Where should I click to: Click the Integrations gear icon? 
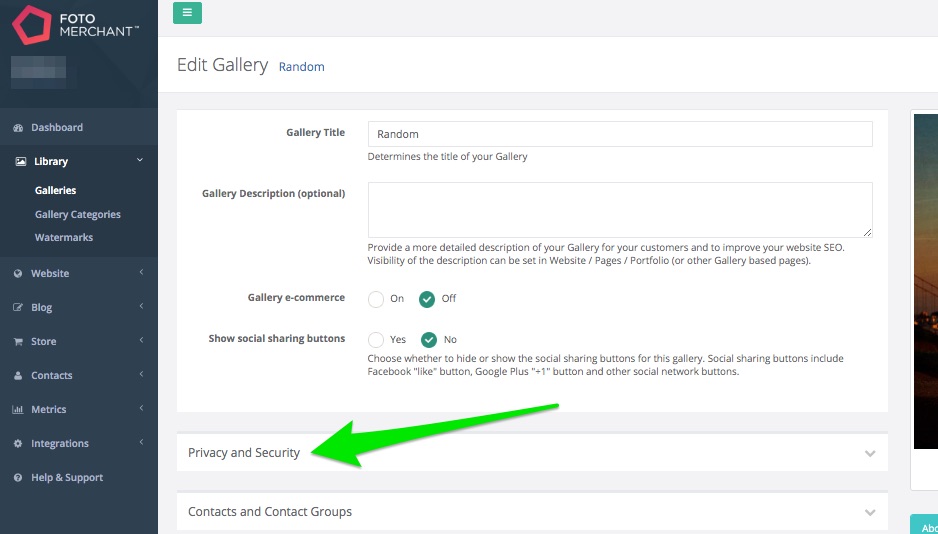click(18, 444)
